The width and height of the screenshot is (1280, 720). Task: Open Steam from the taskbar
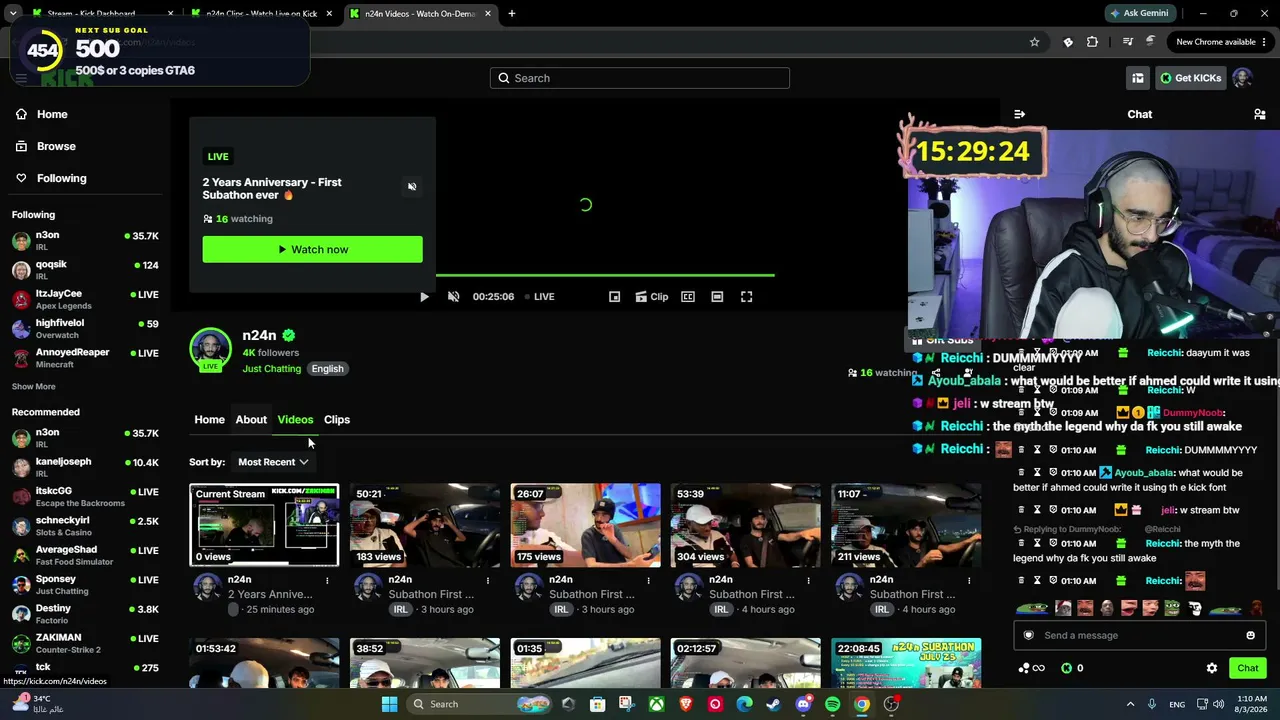point(773,704)
